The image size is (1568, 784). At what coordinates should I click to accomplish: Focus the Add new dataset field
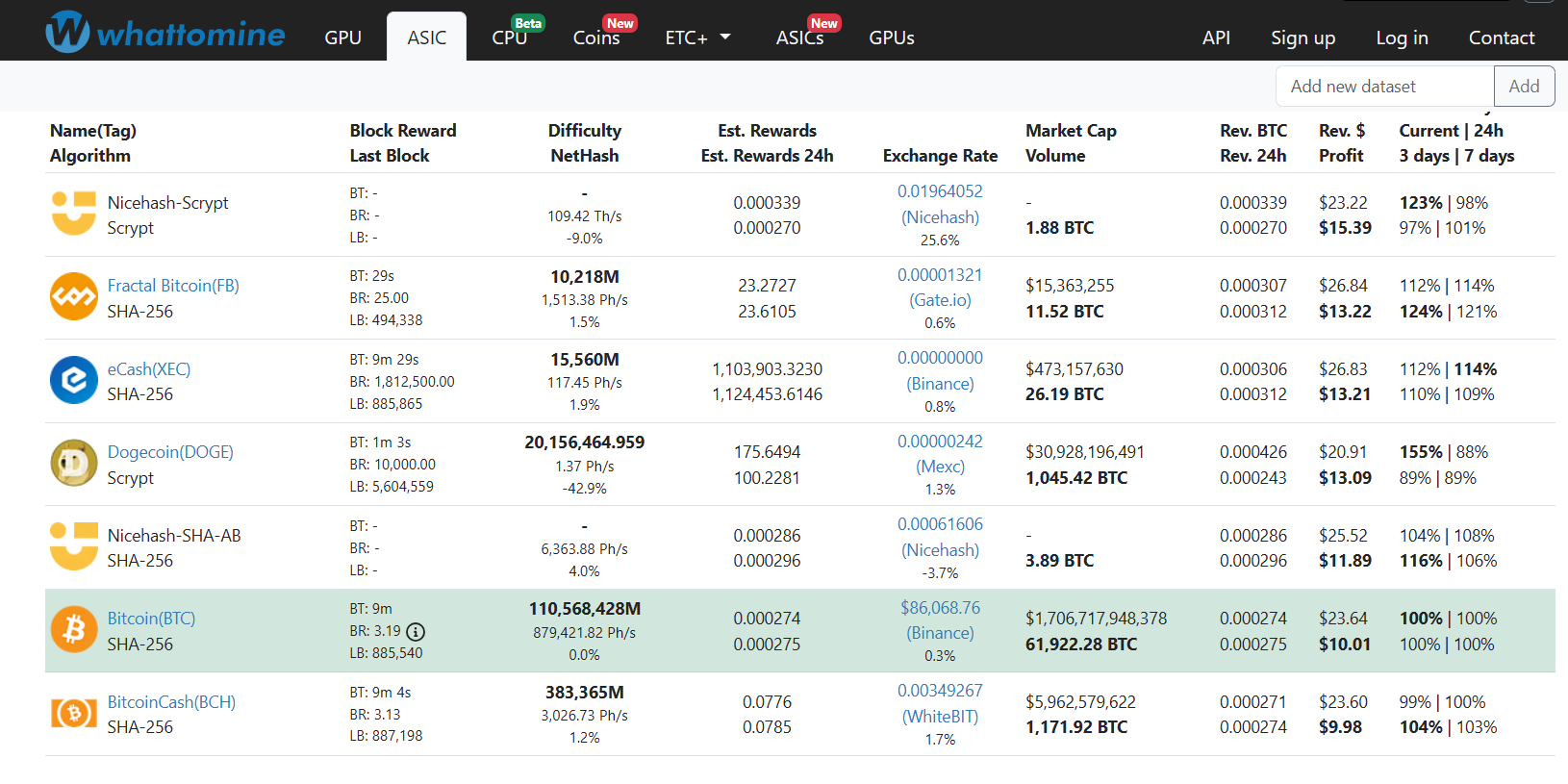(1384, 87)
